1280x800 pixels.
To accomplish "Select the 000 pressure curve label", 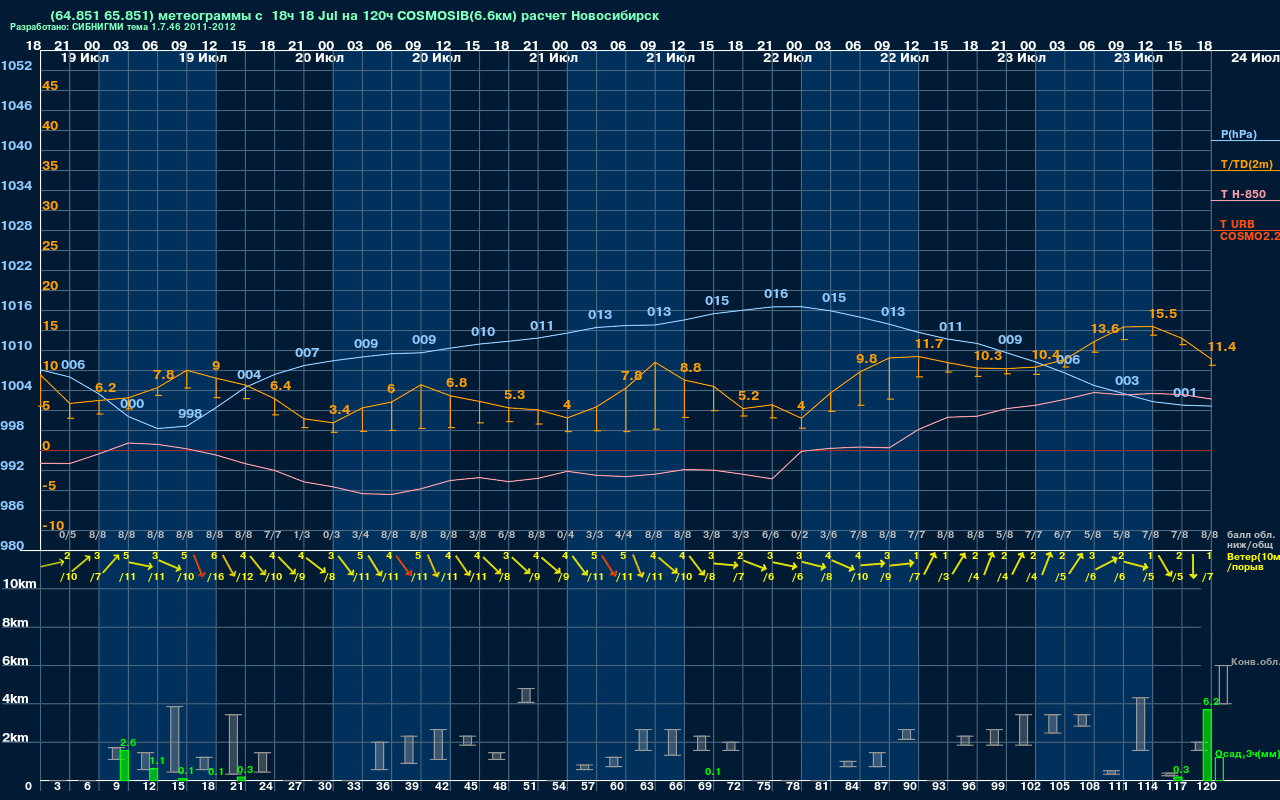I will tap(132, 404).
